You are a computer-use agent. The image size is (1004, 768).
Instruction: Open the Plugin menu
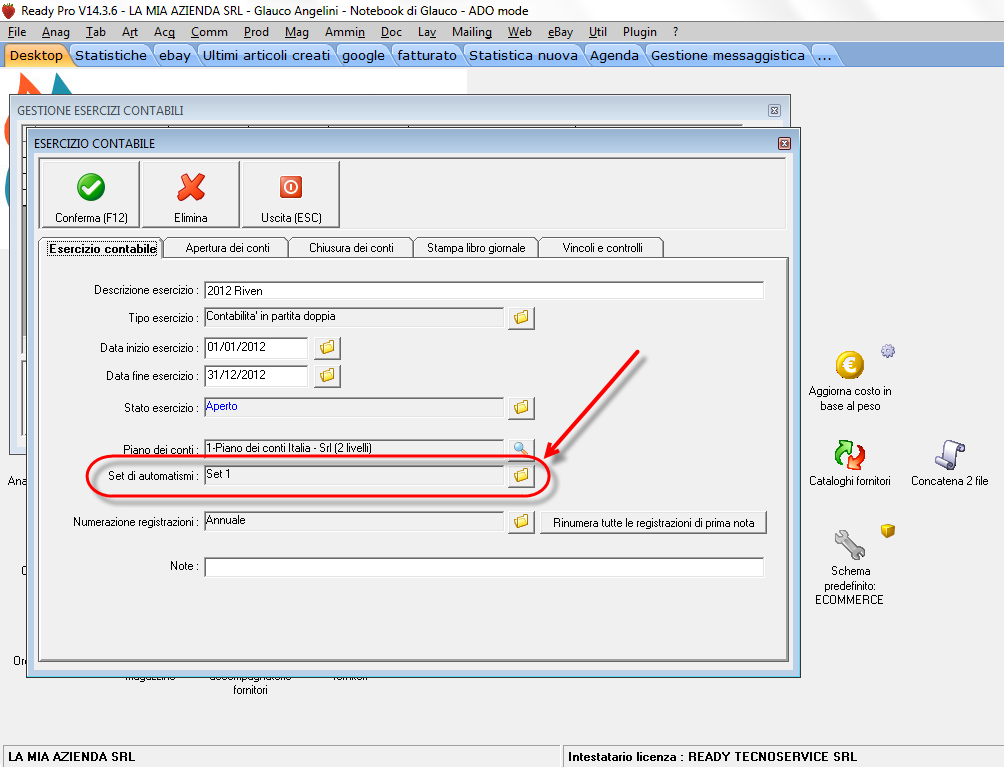640,32
